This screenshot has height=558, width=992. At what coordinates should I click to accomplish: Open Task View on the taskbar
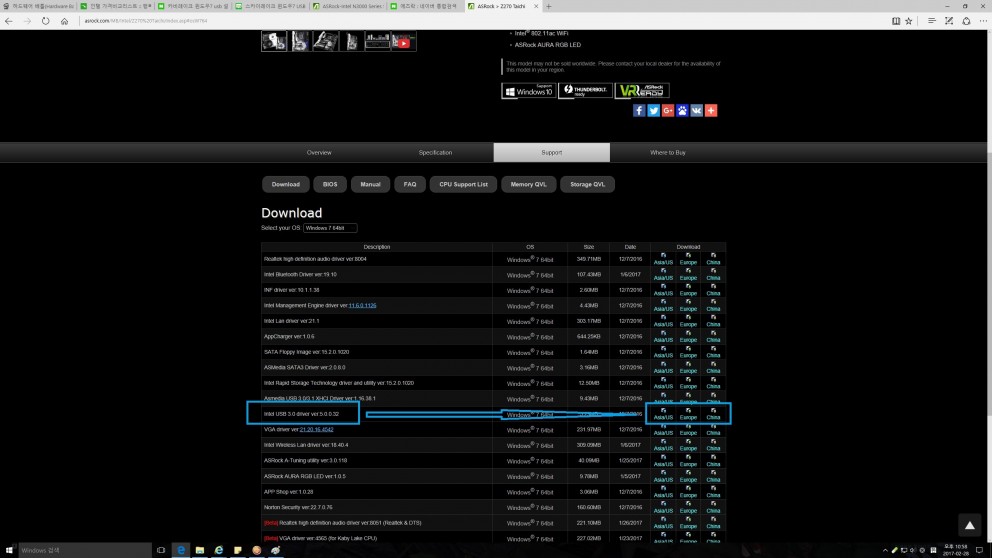[161, 550]
